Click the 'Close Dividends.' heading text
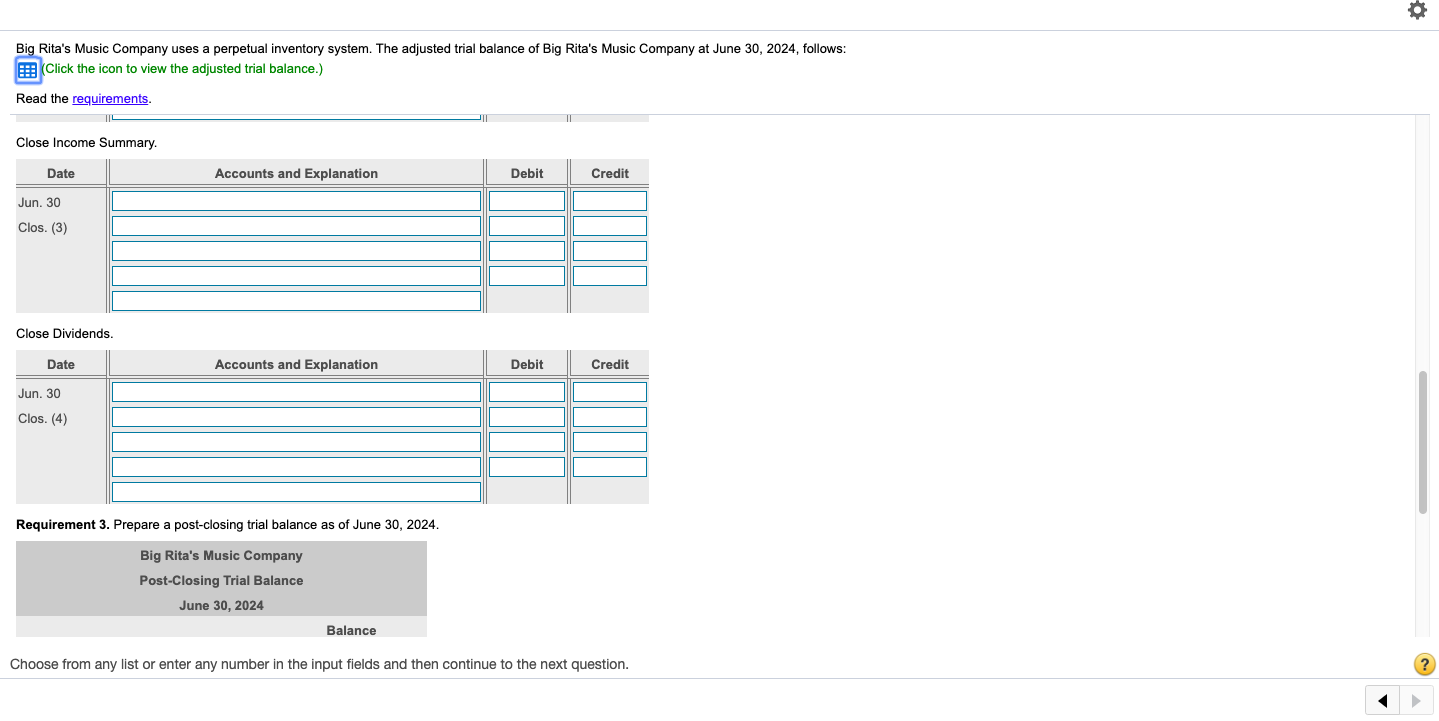The height and width of the screenshot is (721, 1439). coord(65,334)
